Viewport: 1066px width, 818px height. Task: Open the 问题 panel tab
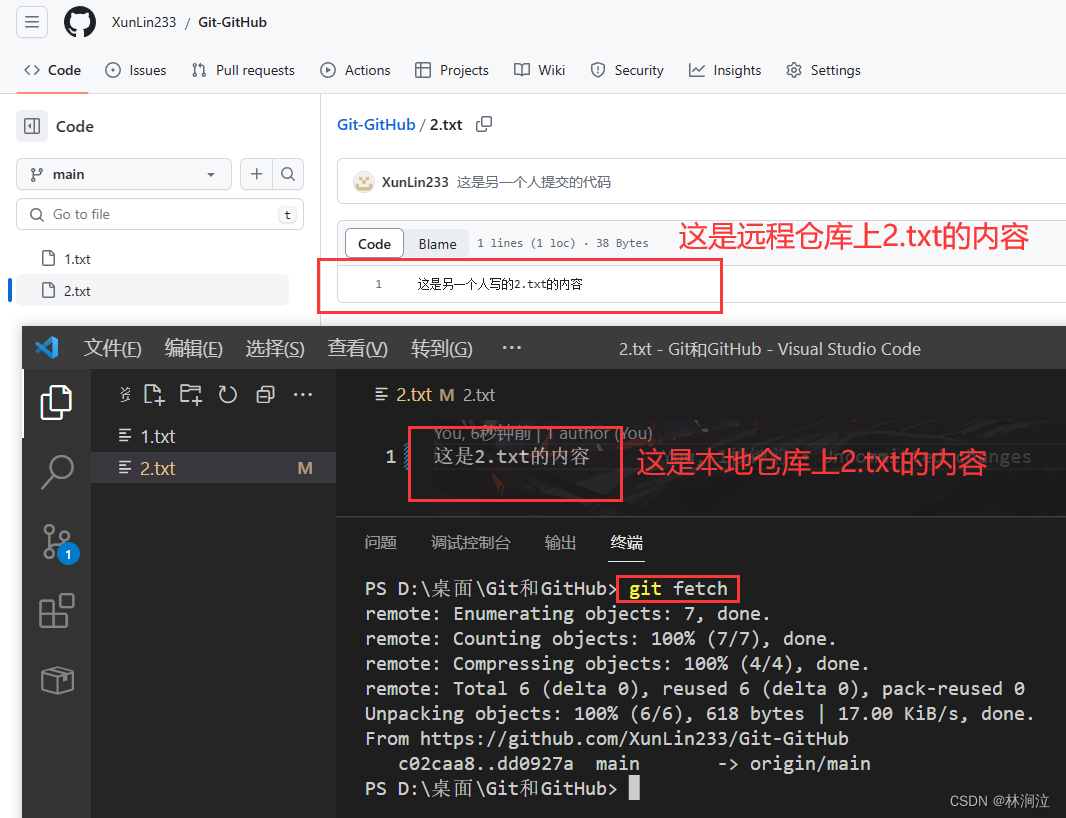click(381, 543)
